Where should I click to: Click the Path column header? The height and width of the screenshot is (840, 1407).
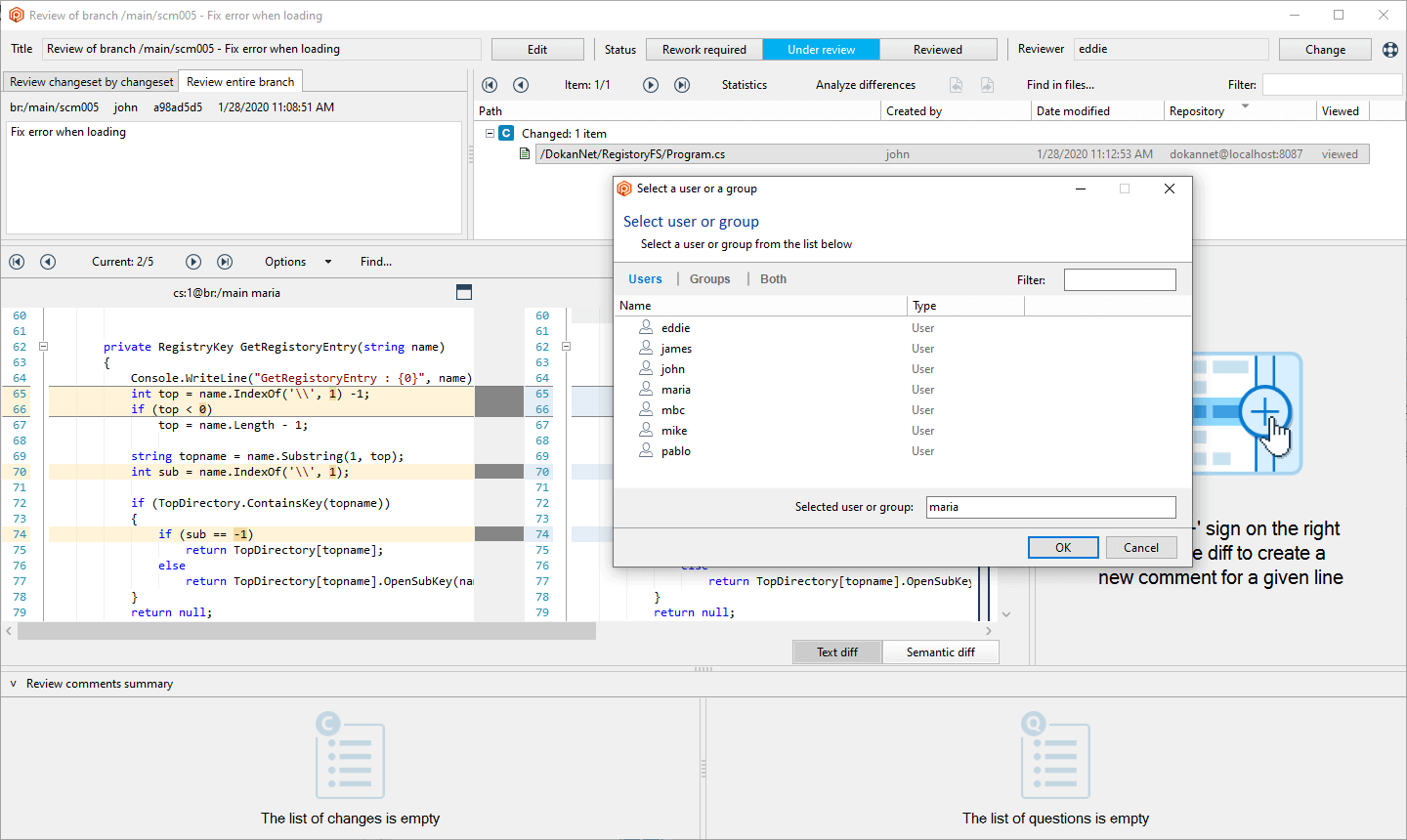pos(677,111)
